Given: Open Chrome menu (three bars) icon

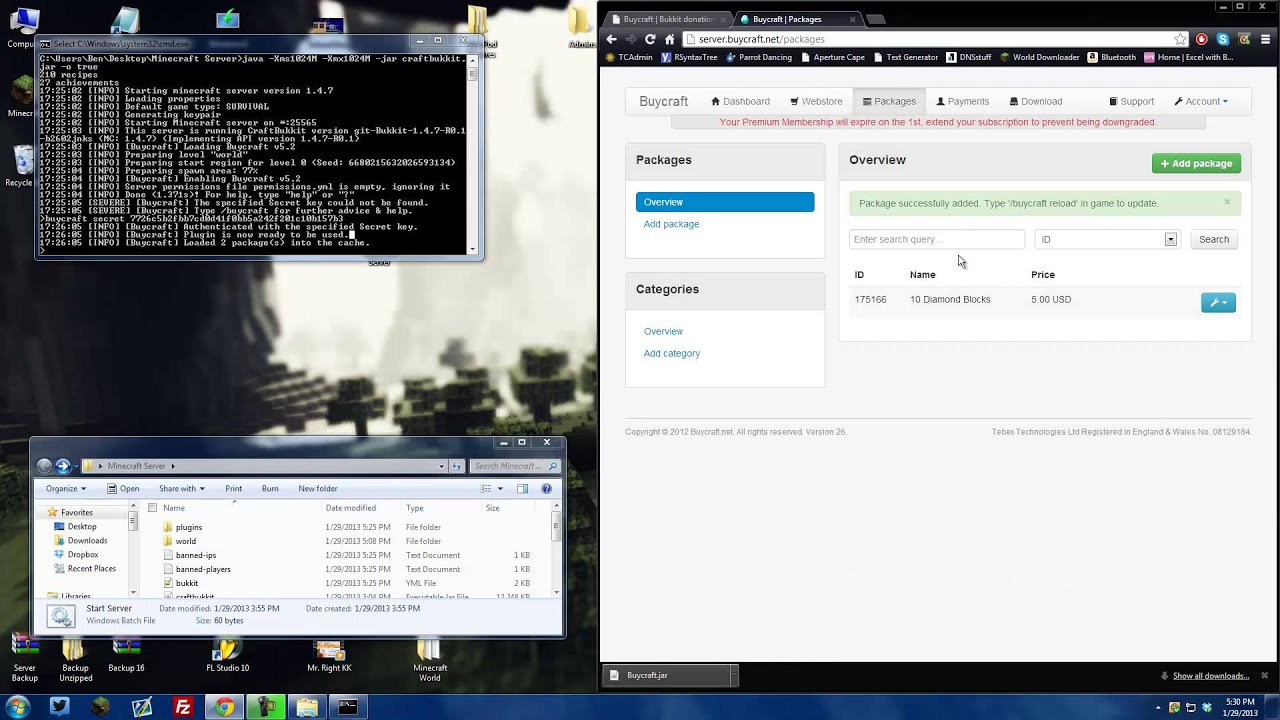Looking at the screenshot, I should click(1264, 39).
